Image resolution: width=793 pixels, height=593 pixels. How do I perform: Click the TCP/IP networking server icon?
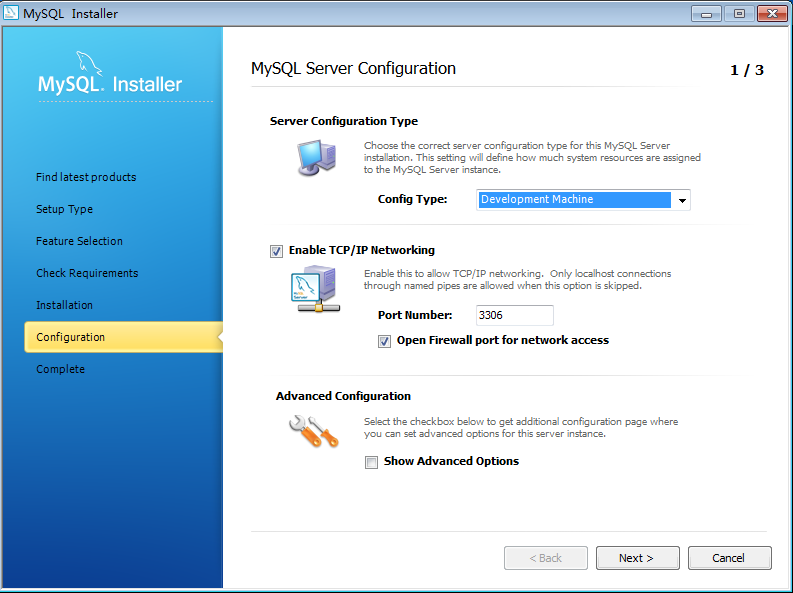tap(316, 289)
